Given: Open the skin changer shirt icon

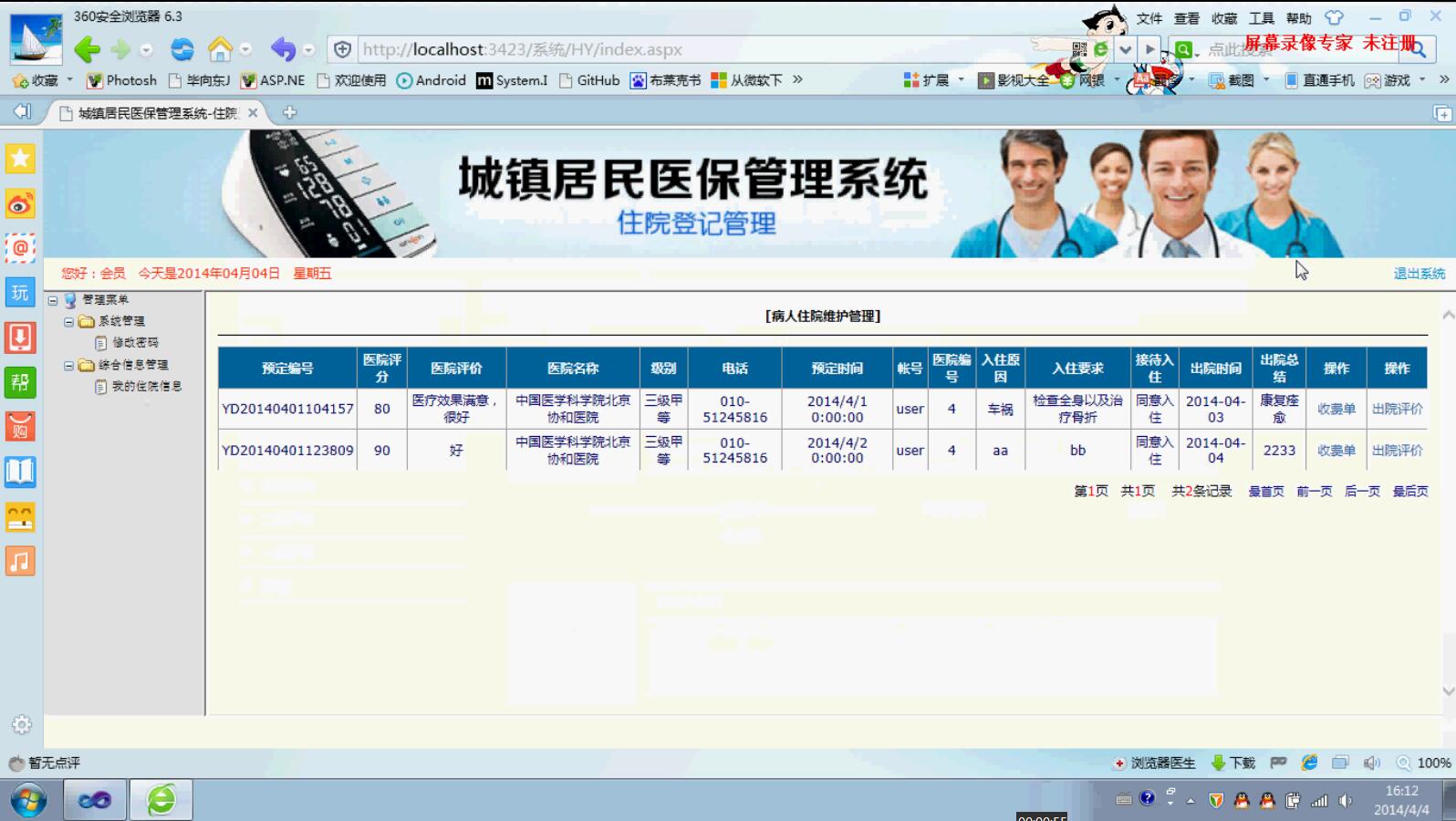Looking at the screenshot, I should [x=1334, y=17].
